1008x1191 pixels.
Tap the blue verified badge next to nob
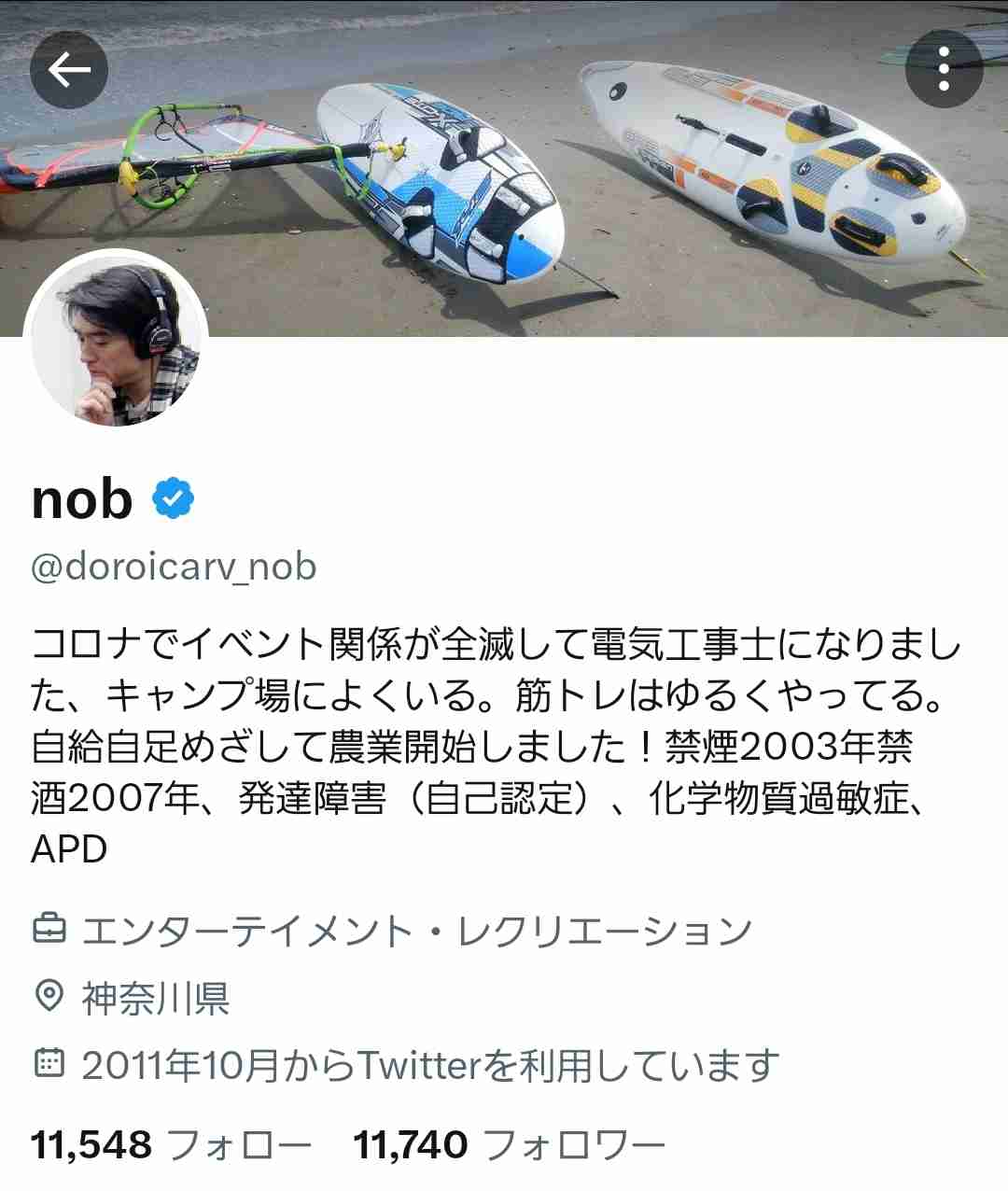coord(173,499)
